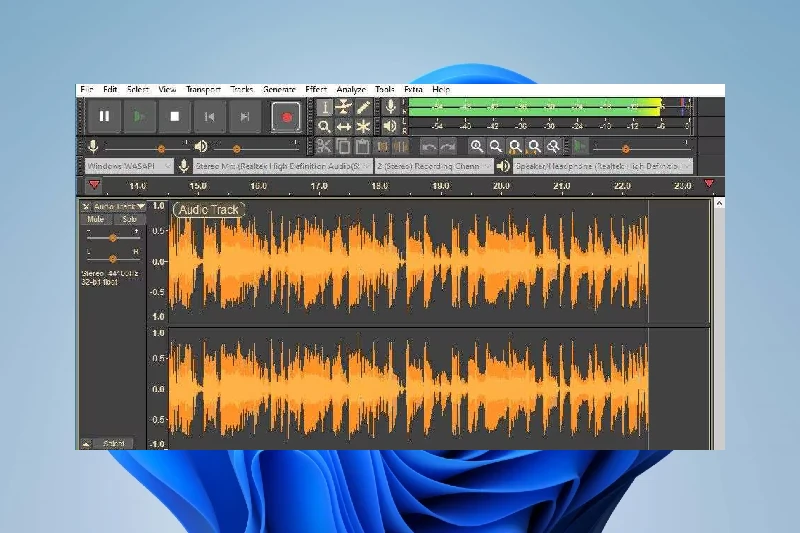This screenshot has width=800, height=533.
Task: Open the Speaker/Headphone playback device dropdown
Action: [603, 166]
